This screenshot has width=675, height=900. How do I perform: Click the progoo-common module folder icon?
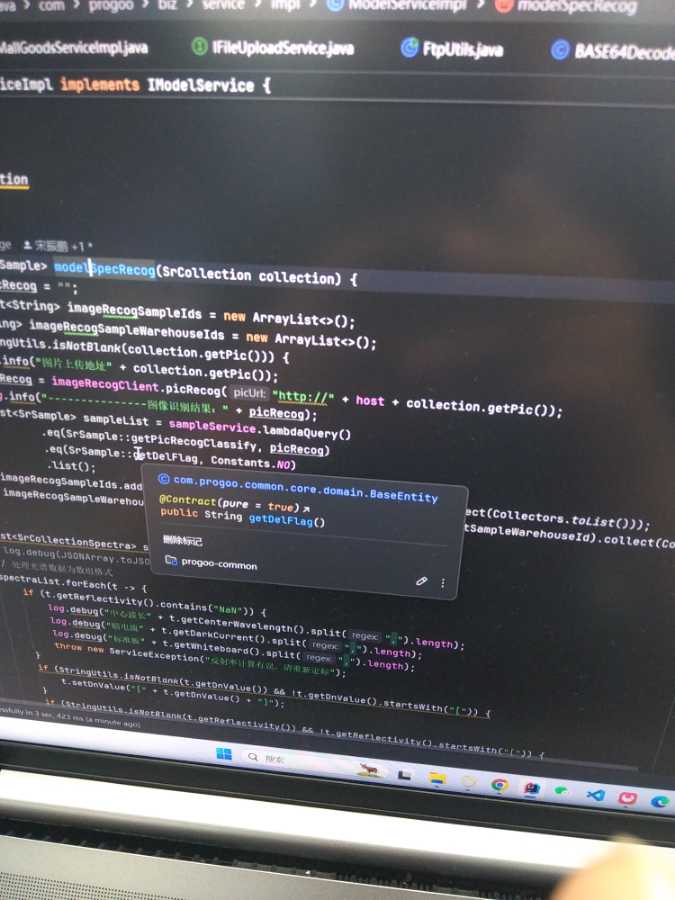170,562
